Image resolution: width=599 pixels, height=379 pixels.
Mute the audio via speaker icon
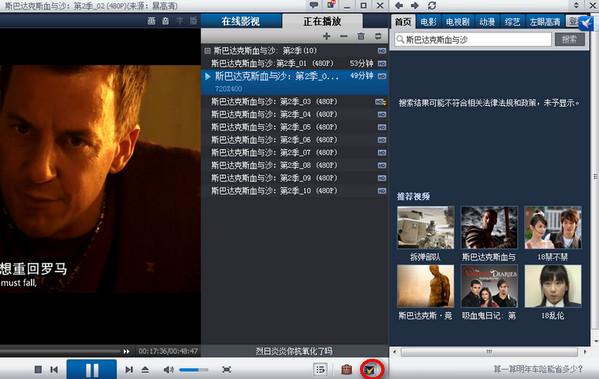point(168,369)
